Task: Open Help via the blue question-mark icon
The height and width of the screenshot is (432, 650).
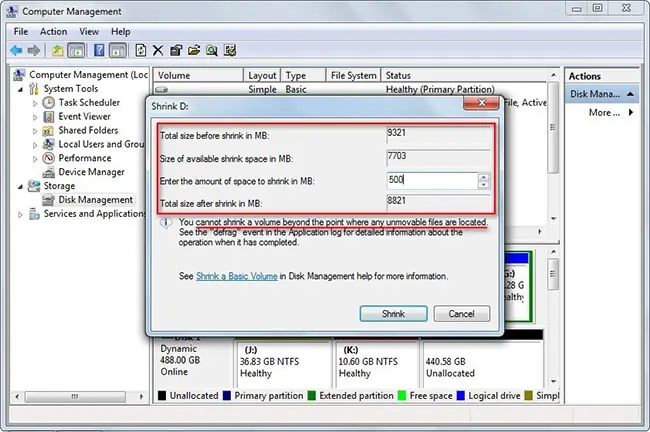Action: tap(99, 50)
